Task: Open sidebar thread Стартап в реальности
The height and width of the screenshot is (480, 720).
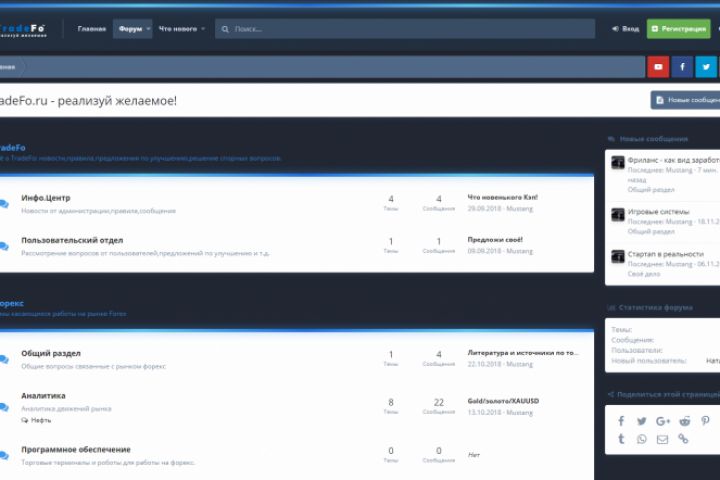Action: click(x=666, y=254)
